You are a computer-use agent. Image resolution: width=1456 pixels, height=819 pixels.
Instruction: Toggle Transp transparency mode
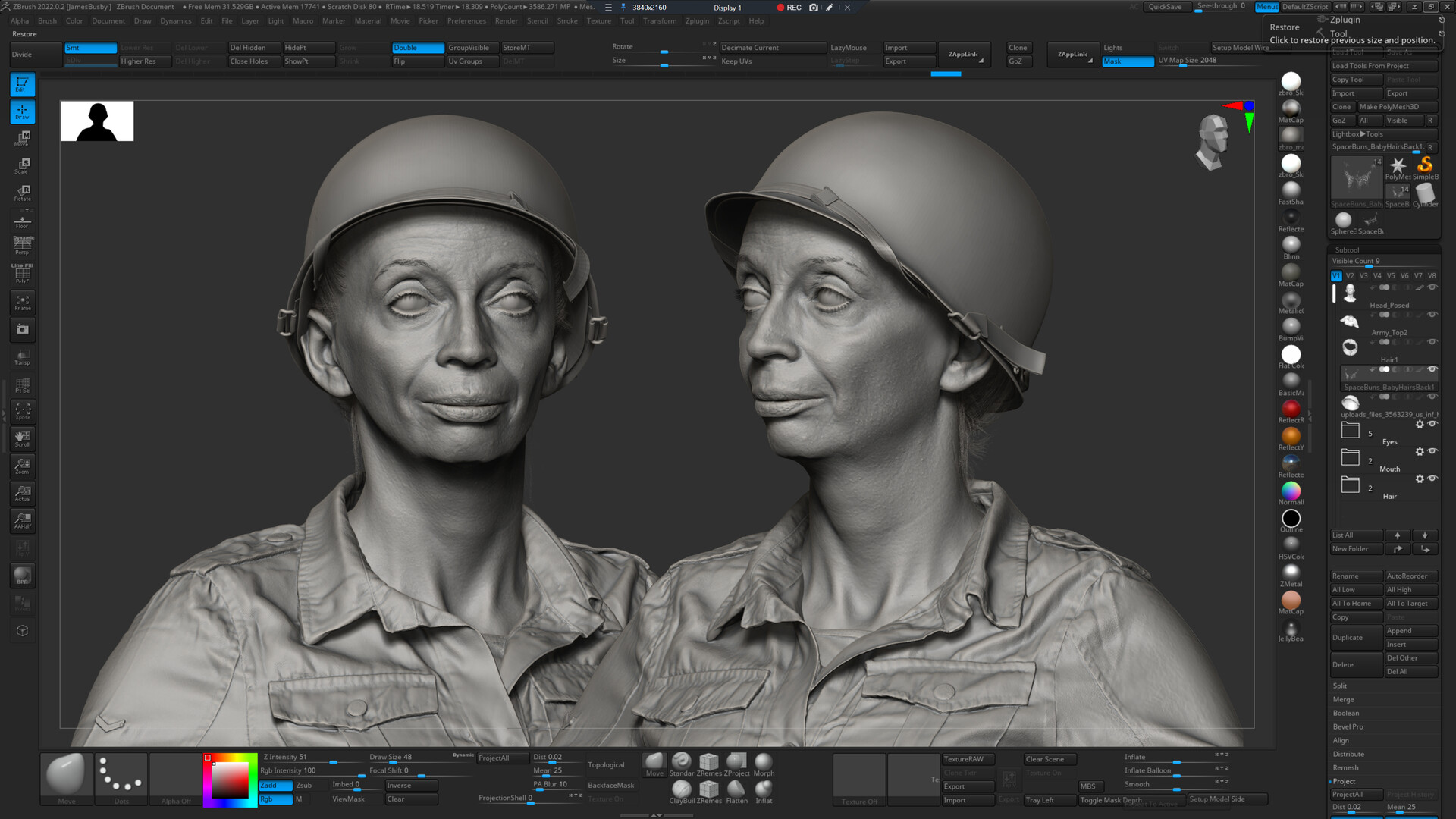tap(22, 358)
